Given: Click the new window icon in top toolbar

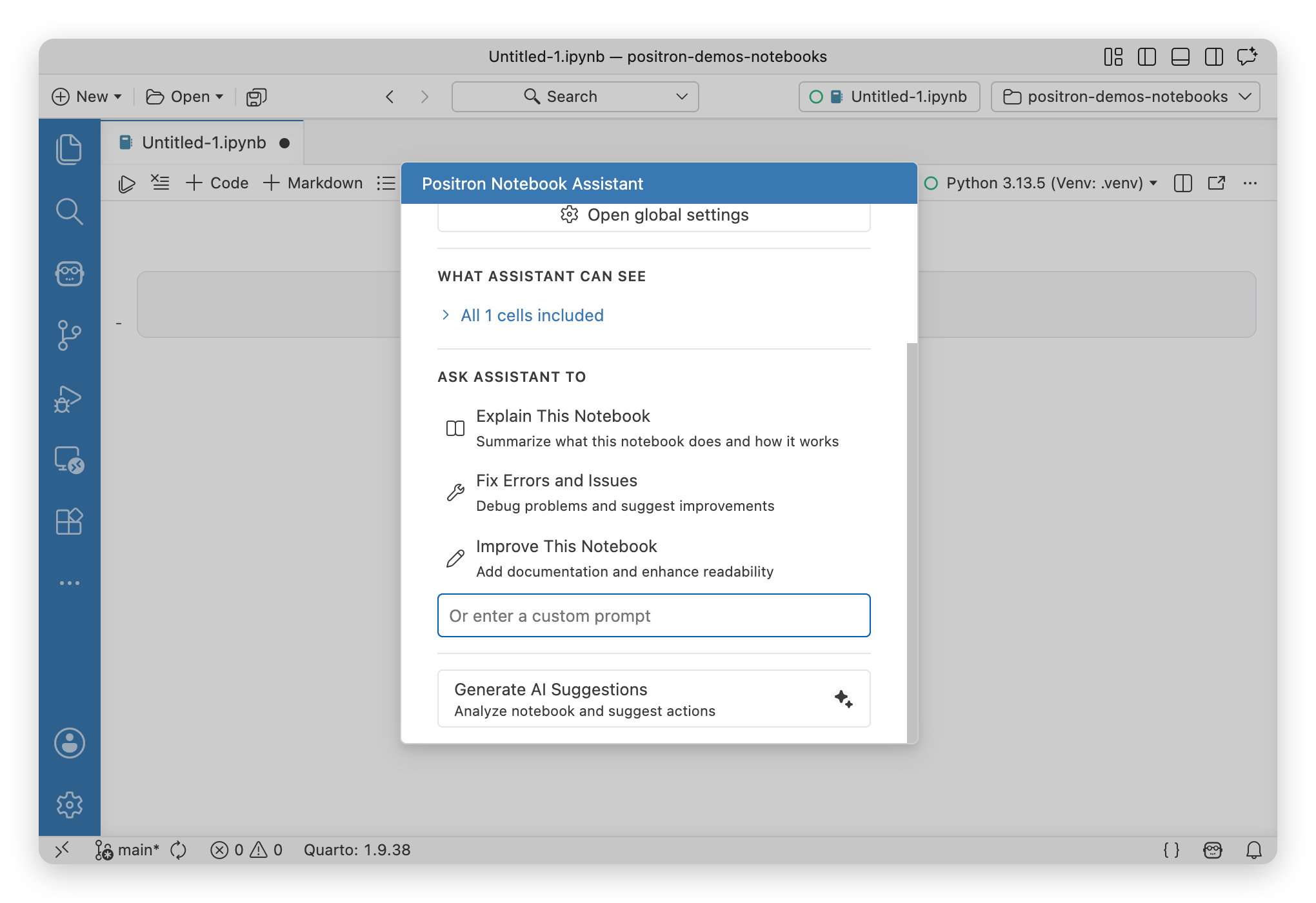Looking at the screenshot, I should [256, 97].
